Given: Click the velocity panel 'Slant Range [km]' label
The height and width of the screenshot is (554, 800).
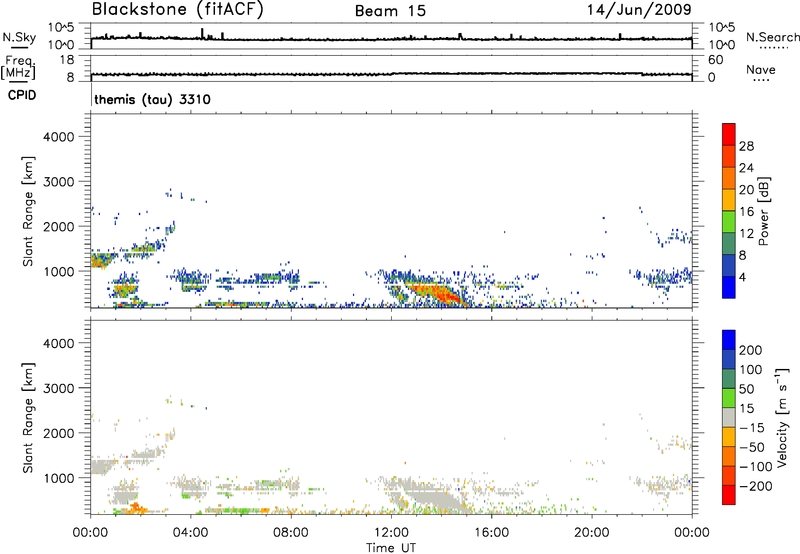Looking at the screenshot, I should coord(28,418).
